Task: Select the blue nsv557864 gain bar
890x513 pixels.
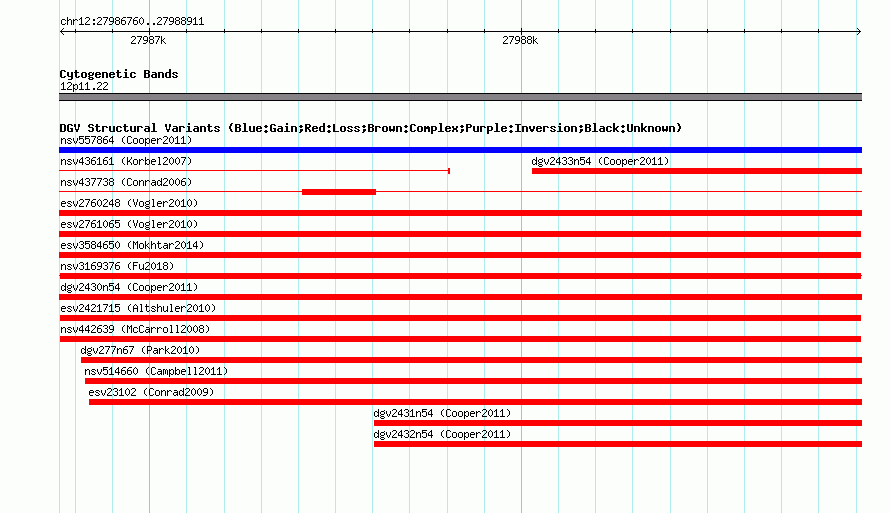Action: pos(460,150)
